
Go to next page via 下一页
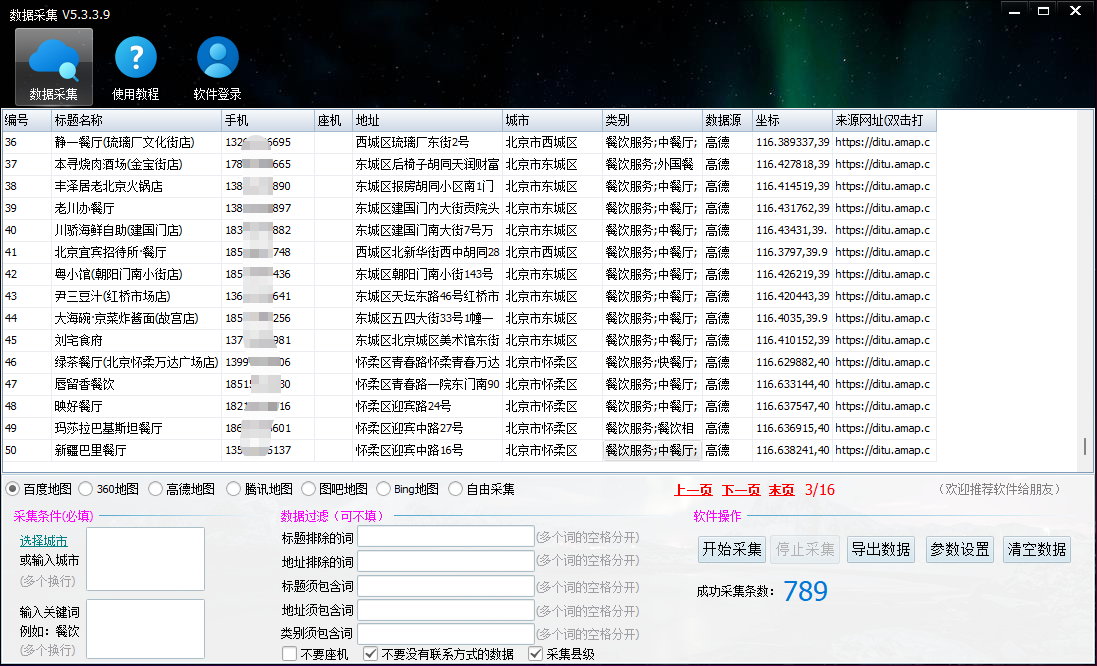click(x=741, y=490)
